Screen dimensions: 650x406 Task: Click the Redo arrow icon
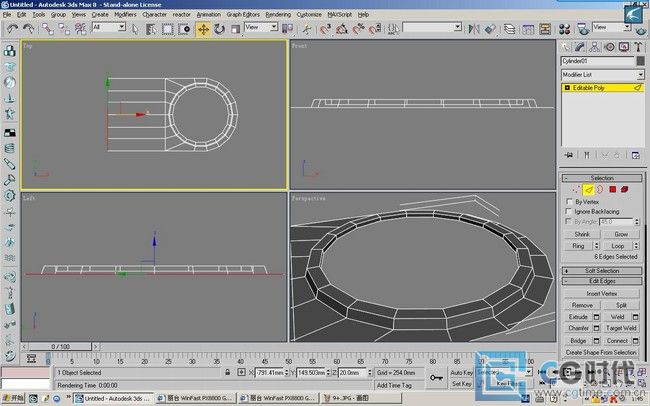coord(29,29)
